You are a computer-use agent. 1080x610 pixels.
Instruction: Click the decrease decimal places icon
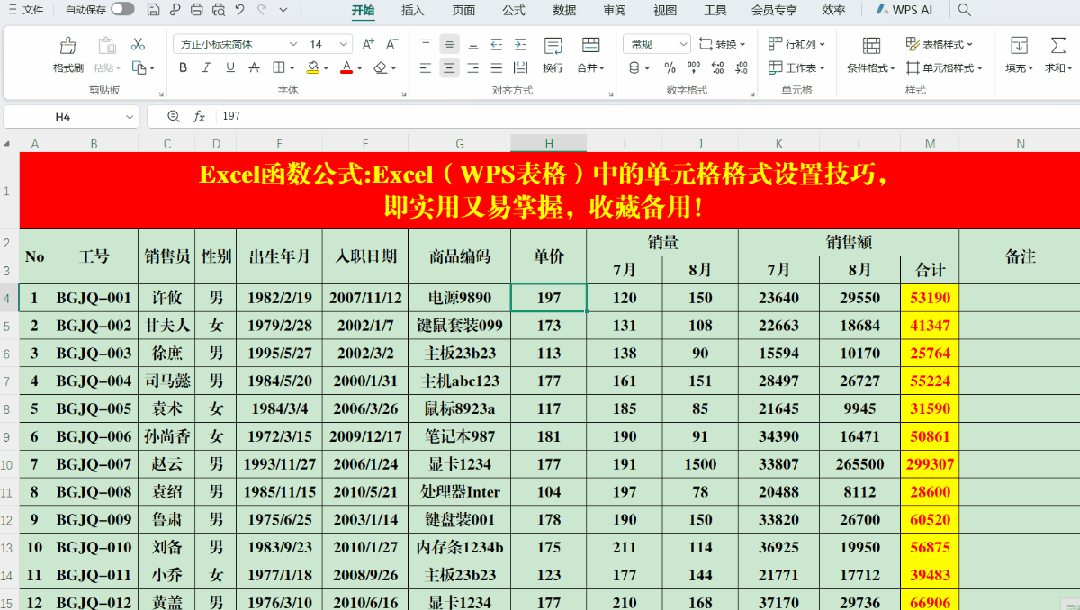click(x=741, y=68)
